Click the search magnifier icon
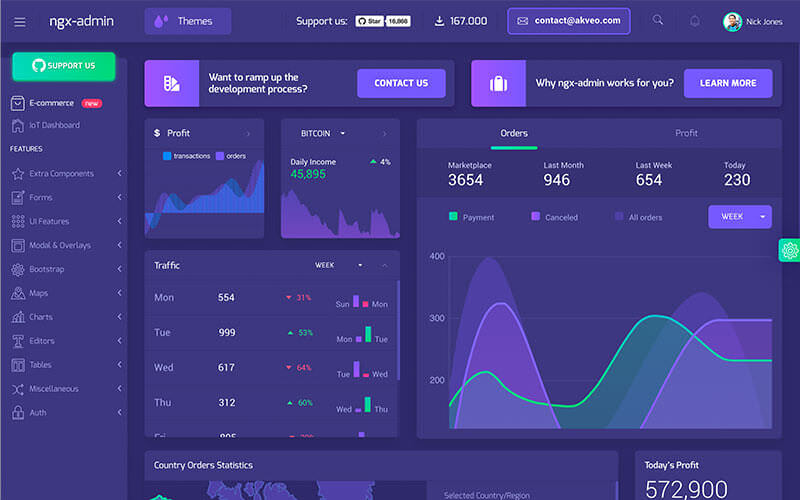The height and width of the screenshot is (500, 800). [657, 21]
